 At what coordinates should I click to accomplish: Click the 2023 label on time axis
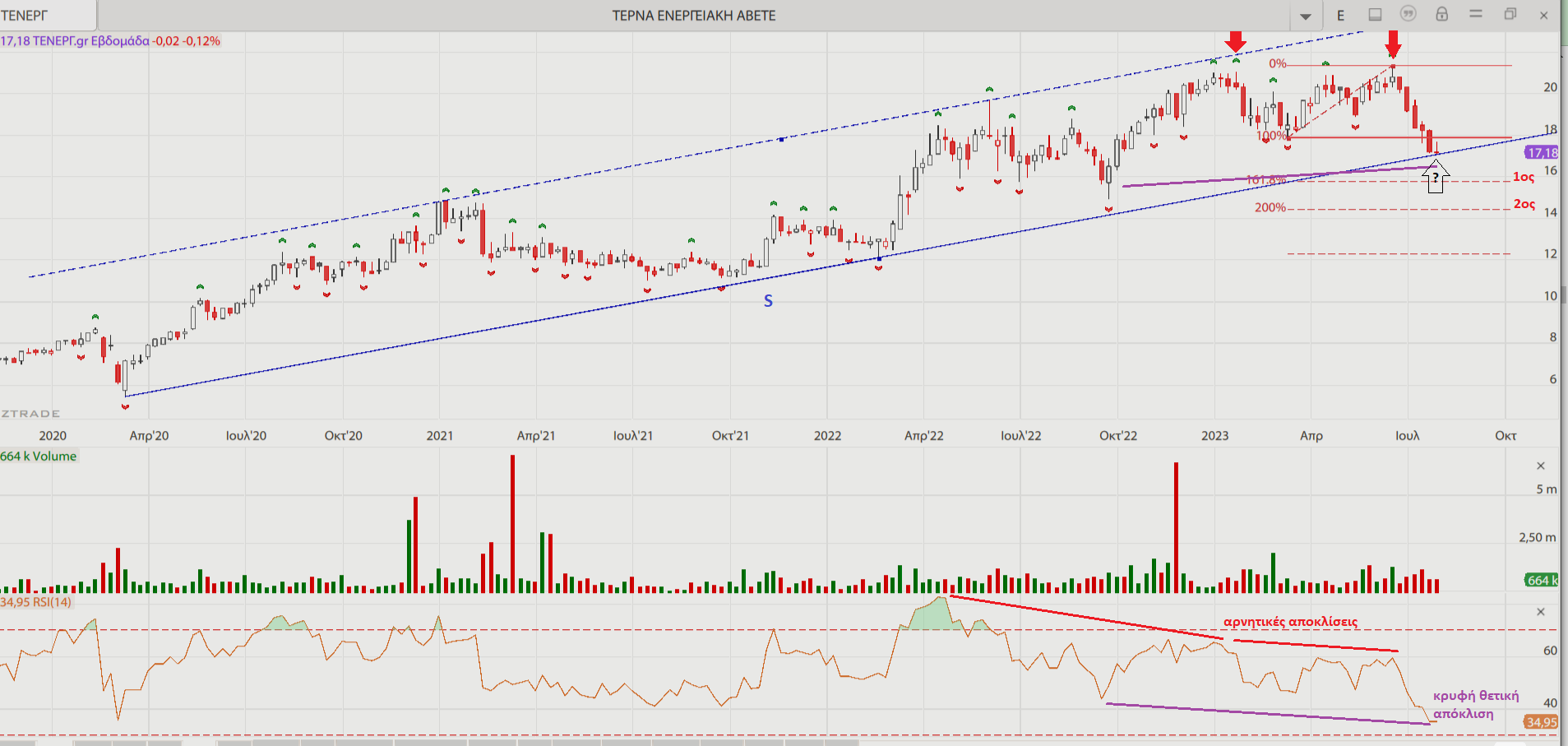point(1215,436)
